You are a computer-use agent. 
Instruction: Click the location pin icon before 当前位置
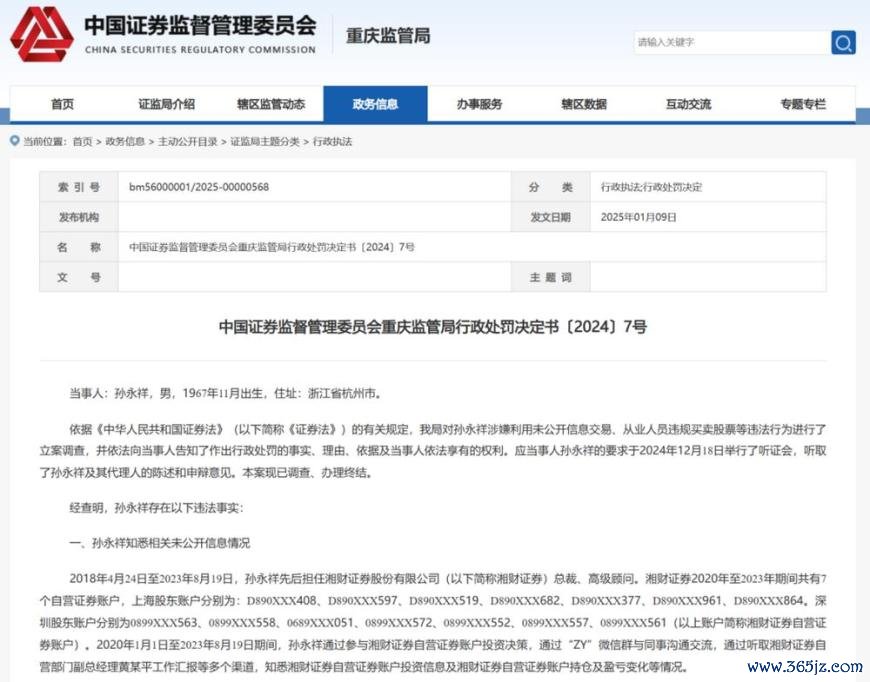pyautogui.click(x=14, y=142)
